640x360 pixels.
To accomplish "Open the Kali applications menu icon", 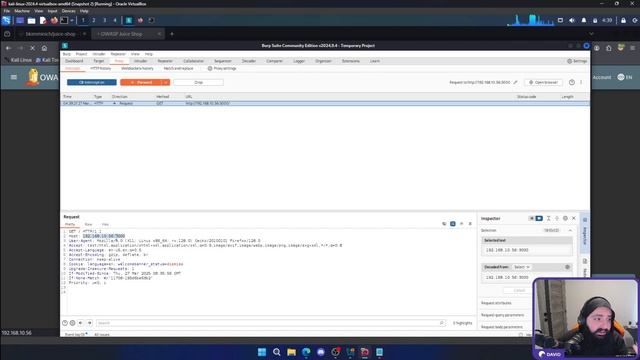I will click(6, 20).
